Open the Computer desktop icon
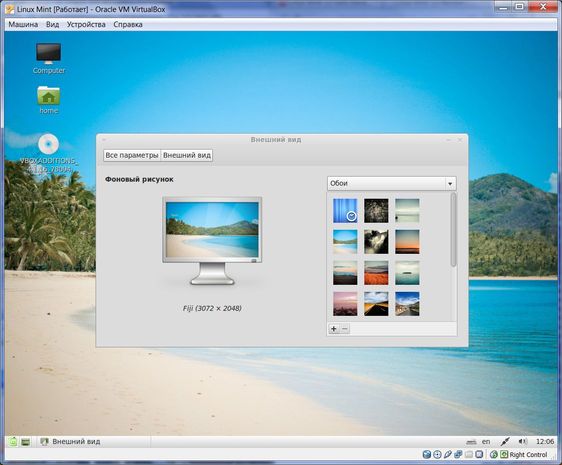Viewport: 562px width, 465px height. 48,59
